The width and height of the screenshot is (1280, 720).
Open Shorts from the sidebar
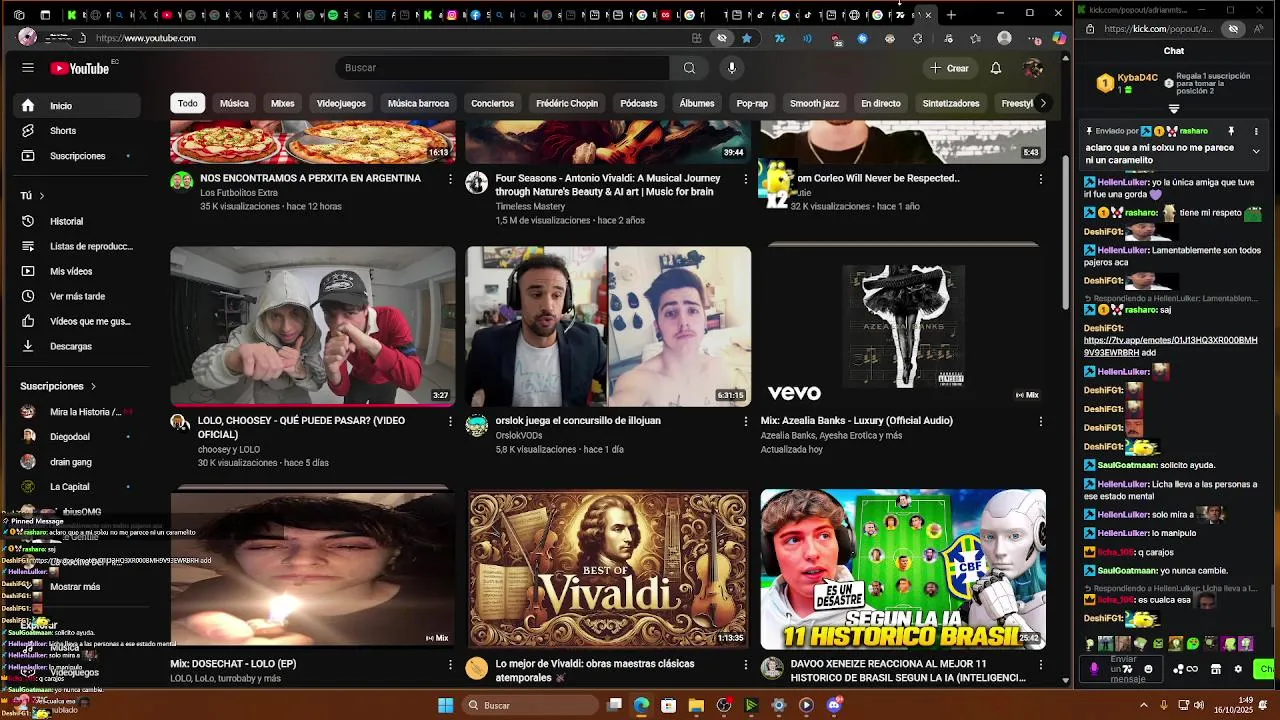[78, 131]
